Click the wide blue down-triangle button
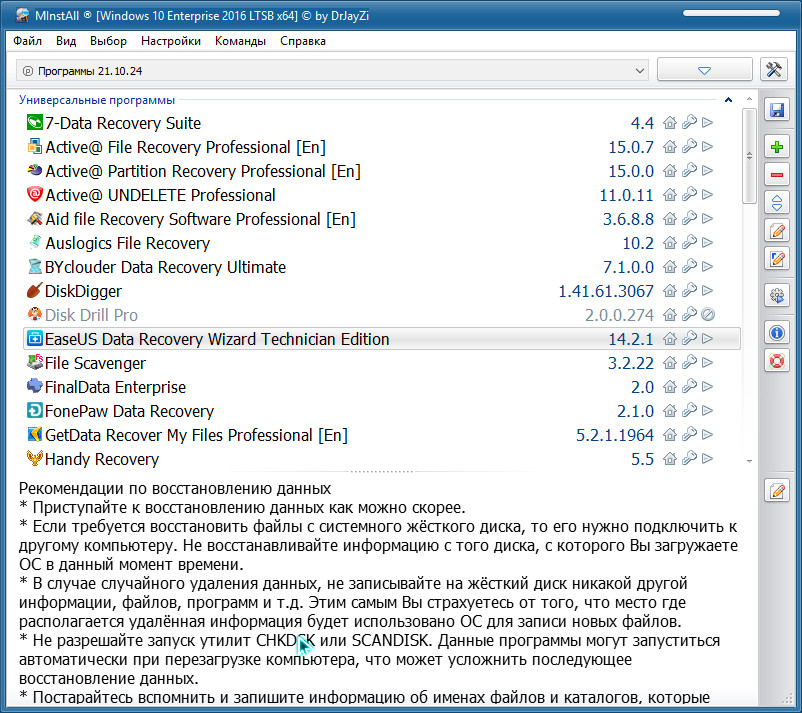 (704, 71)
